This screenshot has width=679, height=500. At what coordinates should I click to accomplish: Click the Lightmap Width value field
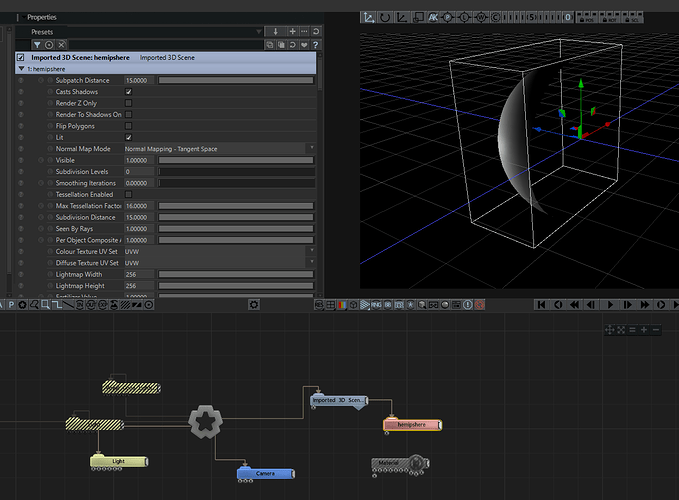tap(139, 274)
